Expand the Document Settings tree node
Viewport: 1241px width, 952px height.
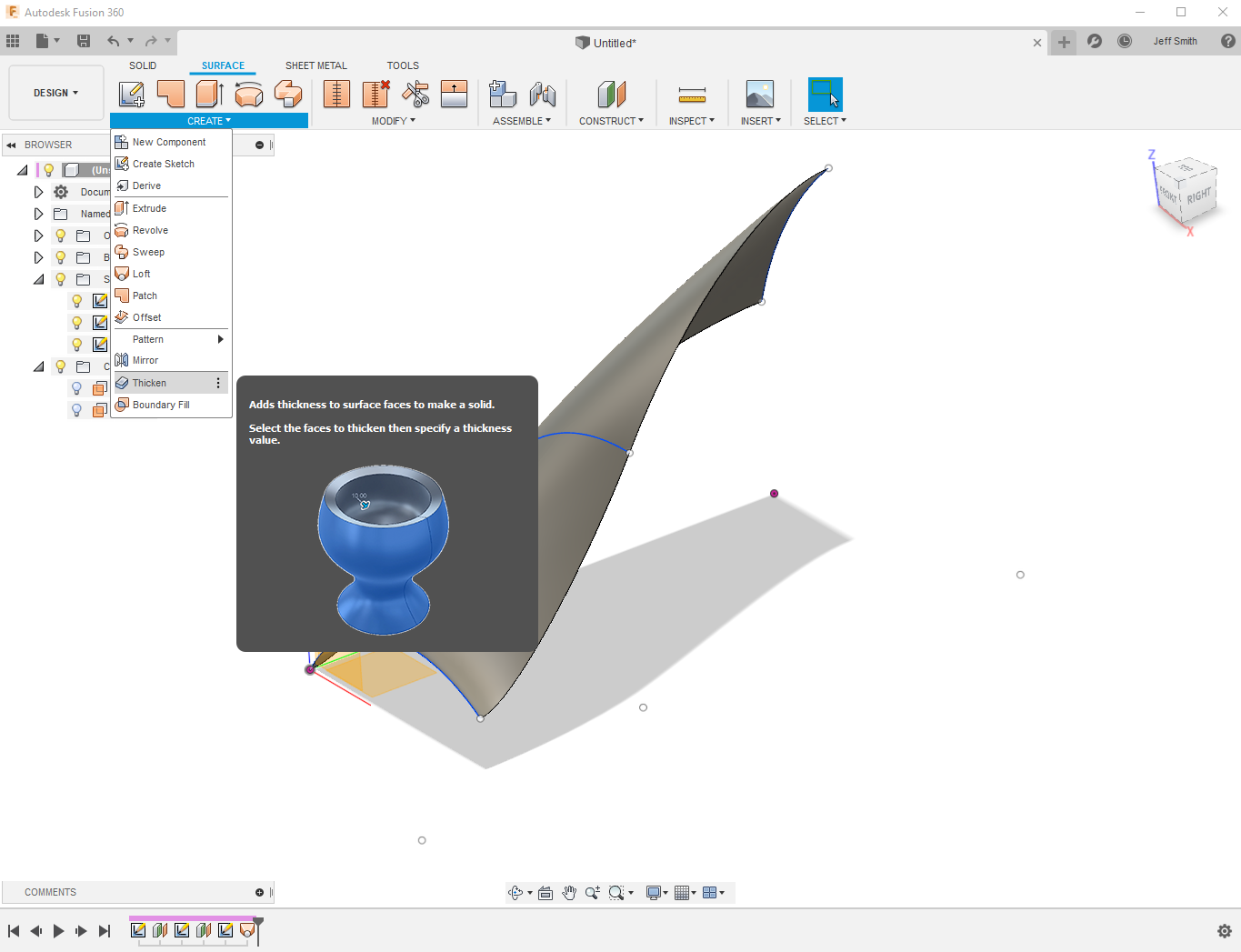click(x=38, y=192)
